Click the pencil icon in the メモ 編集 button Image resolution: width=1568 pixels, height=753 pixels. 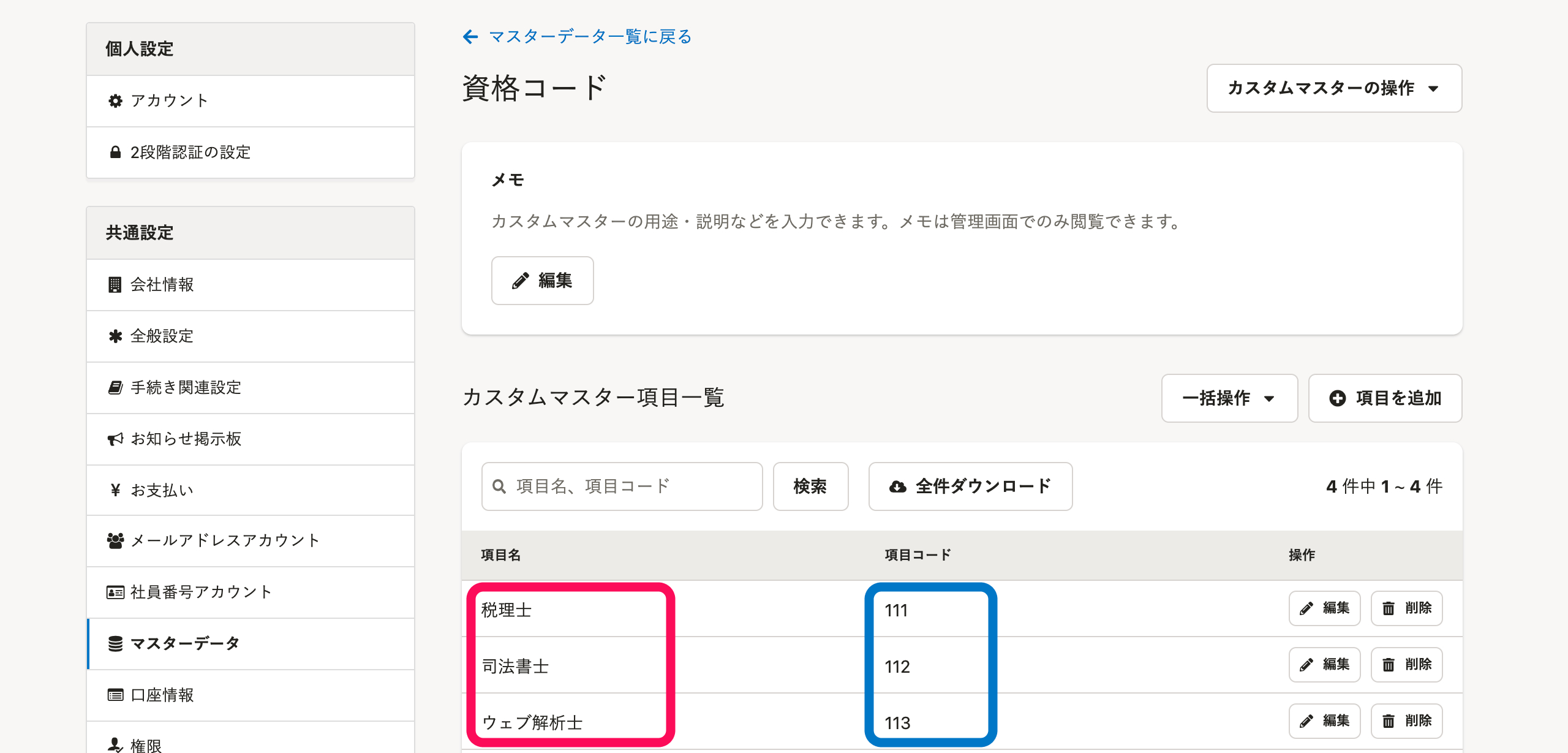click(x=520, y=281)
